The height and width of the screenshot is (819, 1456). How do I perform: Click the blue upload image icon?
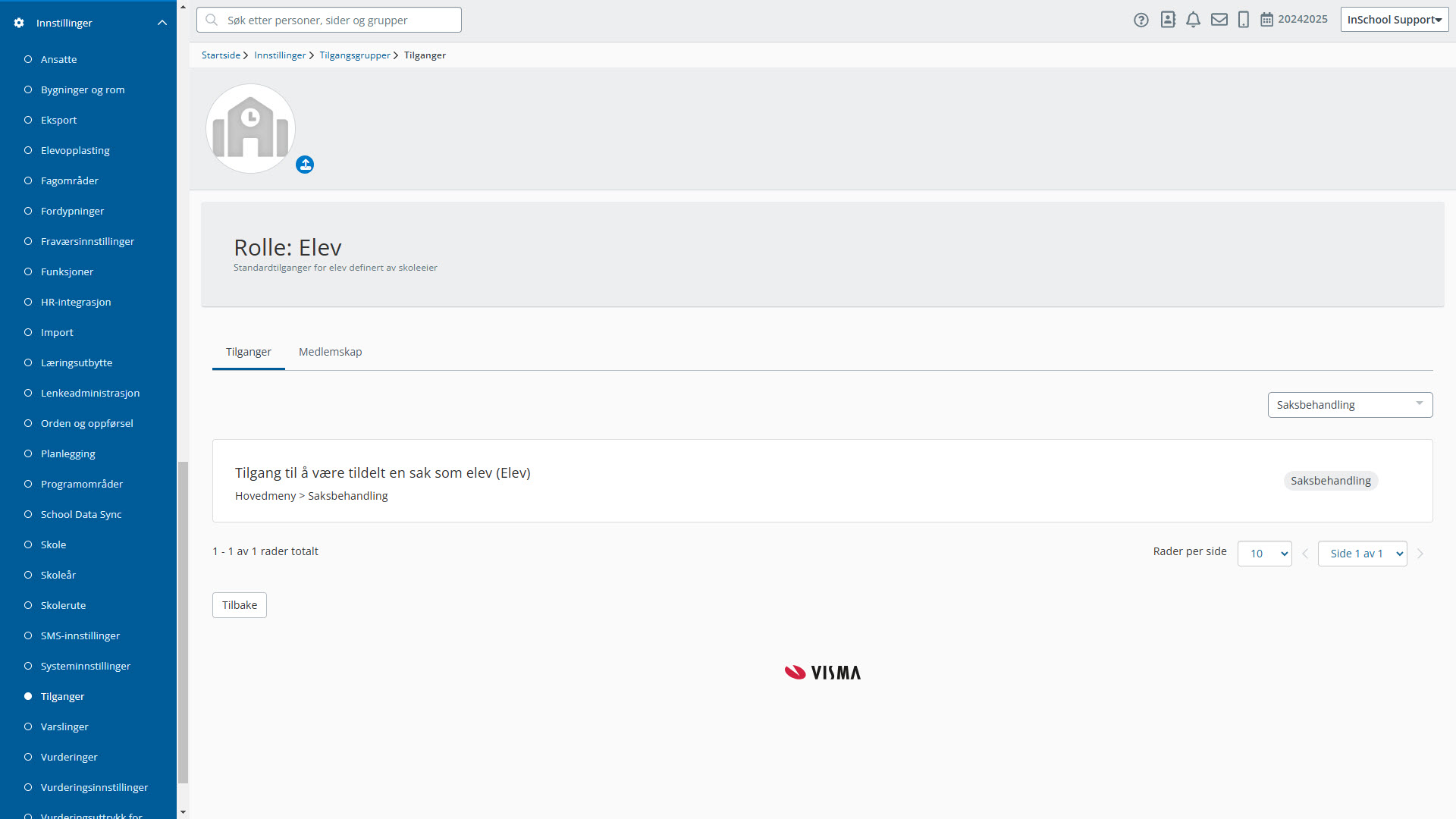click(305, 165)
